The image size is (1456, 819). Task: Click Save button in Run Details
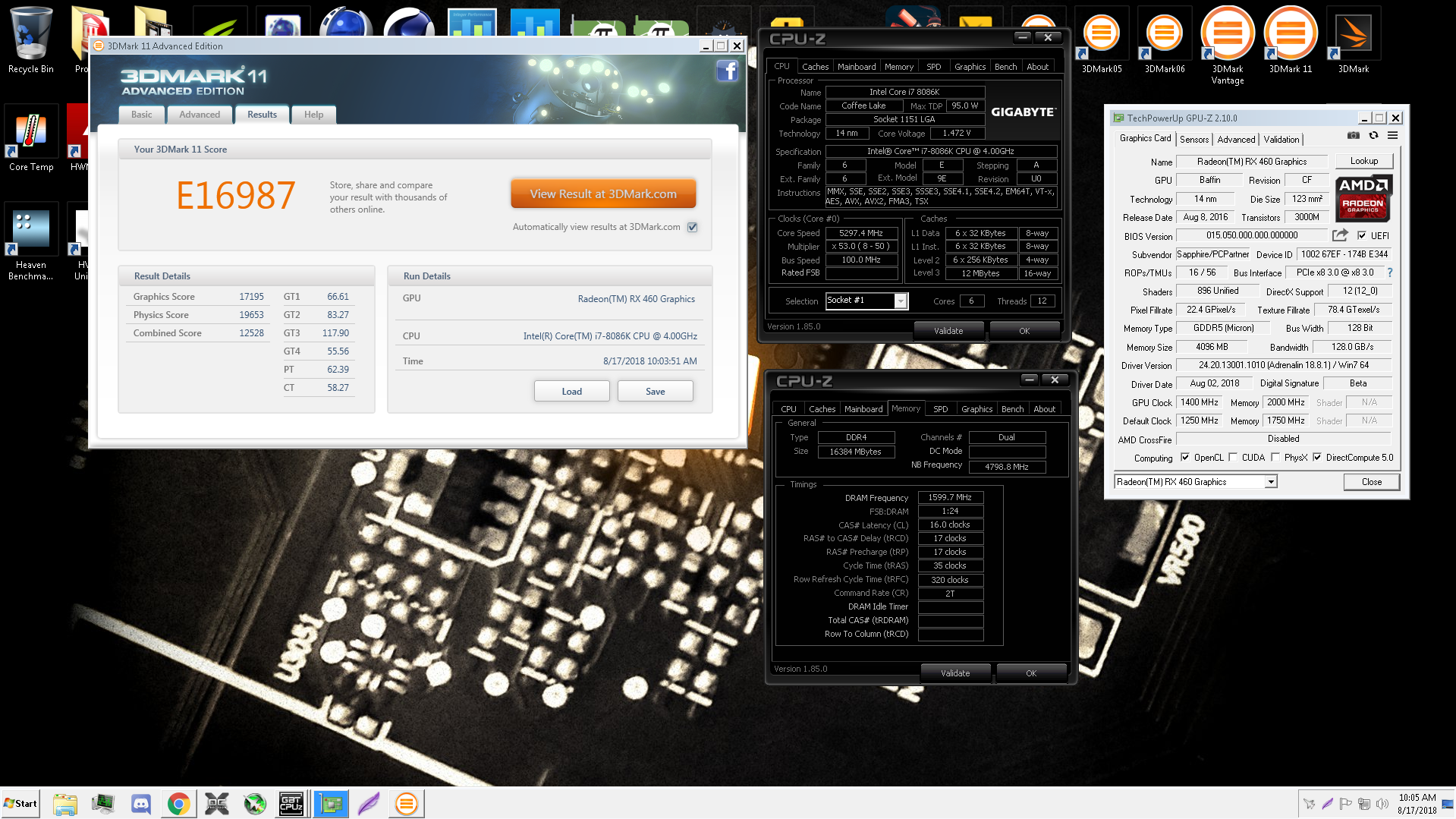[x=655, y=391]
